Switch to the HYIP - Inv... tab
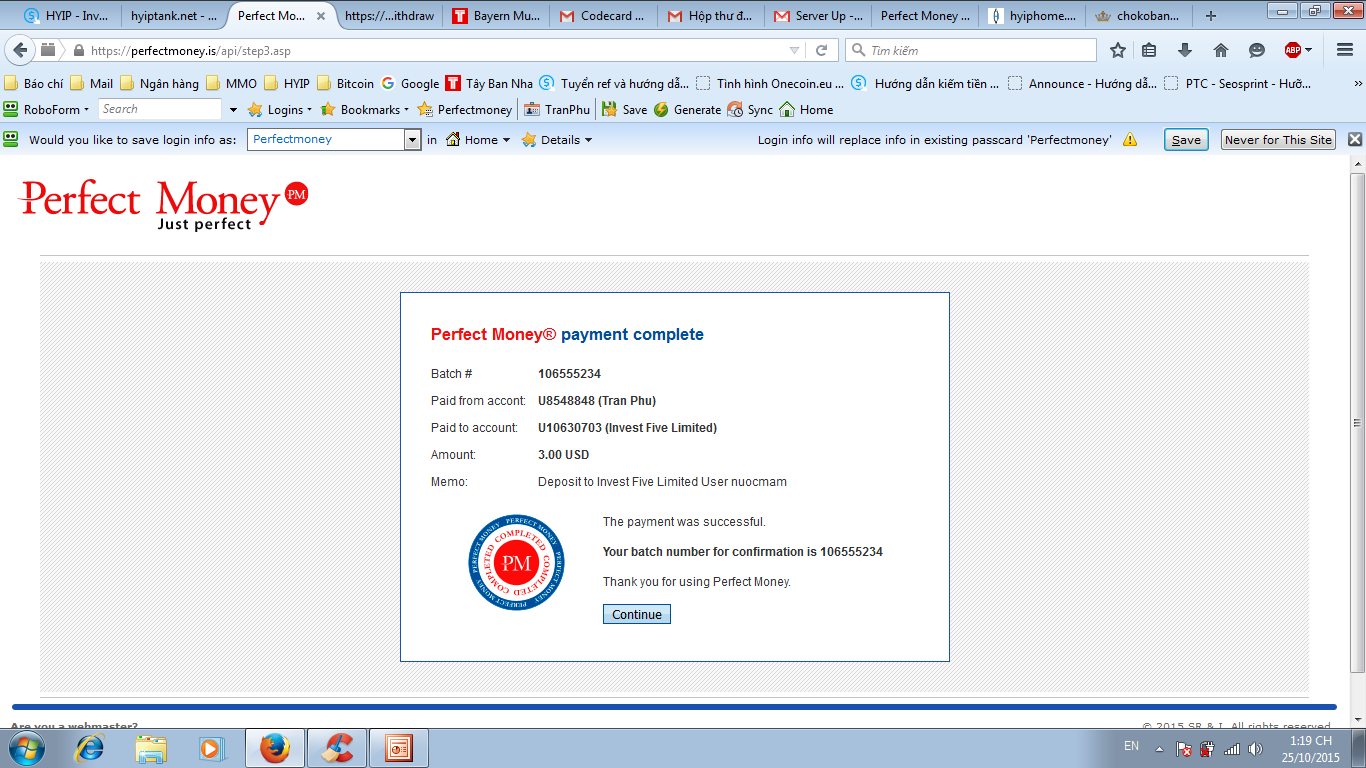This screenshot has width=1366, height=768. pos(66,16)
